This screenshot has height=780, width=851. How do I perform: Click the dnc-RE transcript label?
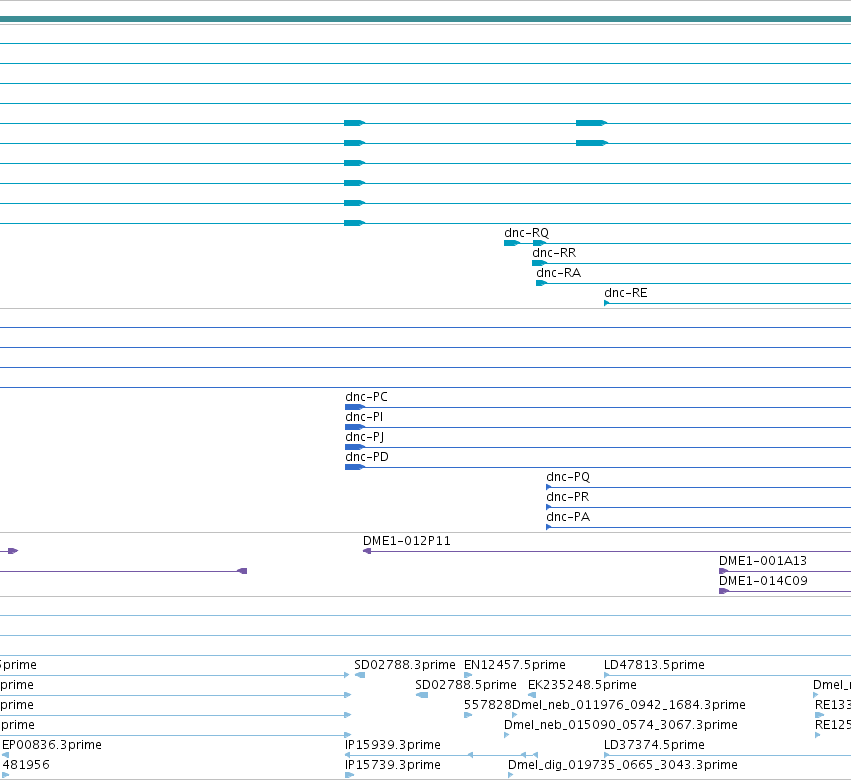point(626,293)
